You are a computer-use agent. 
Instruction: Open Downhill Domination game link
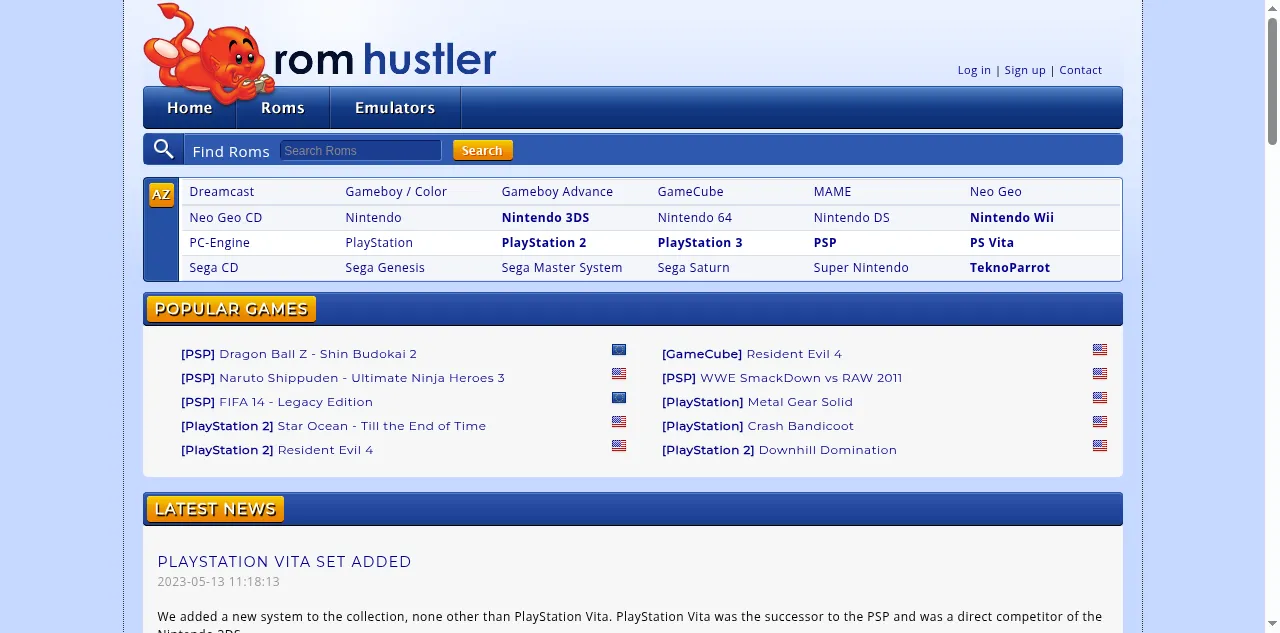click(x=779, y=450)
